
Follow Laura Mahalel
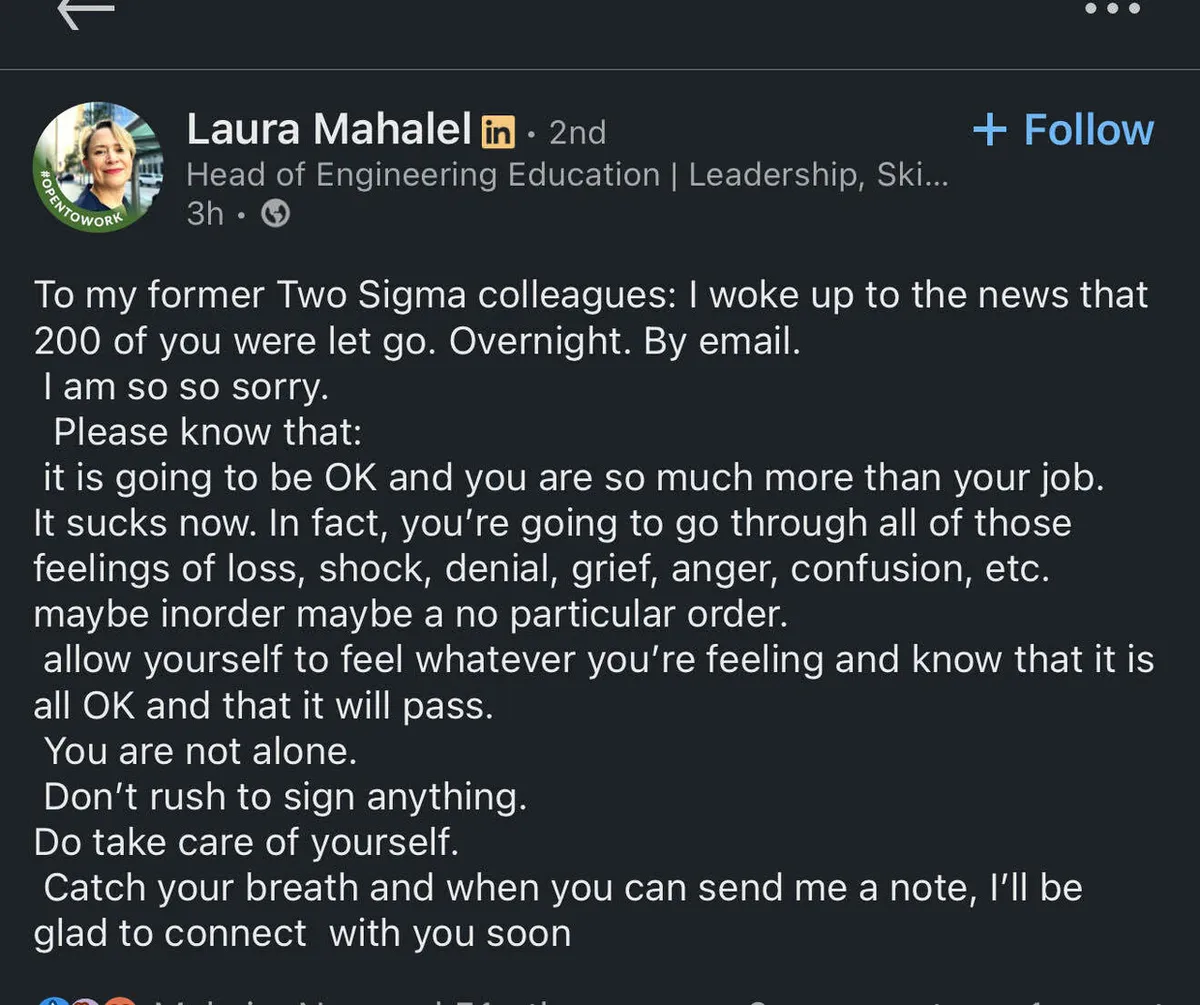(x=1064, y=130)
